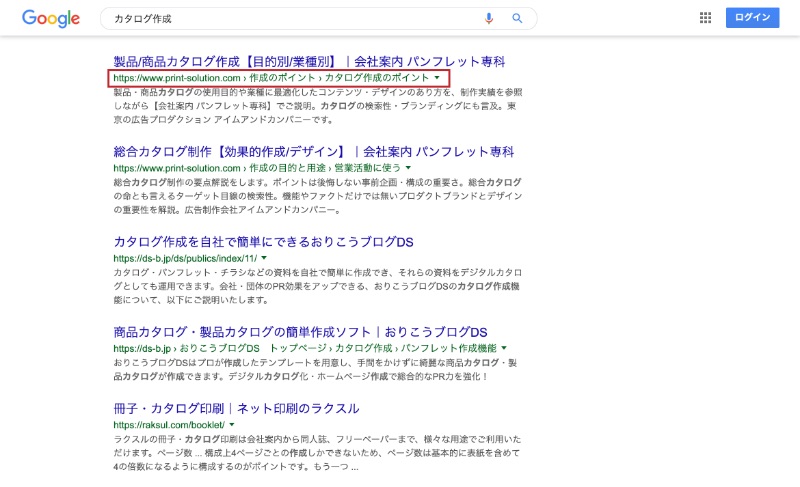Screen dimensions: 800x487
Task: Click snippet beginning おりこうブログDSはプロが作成した
Action: pyautogui.click(x=315, y=370)
